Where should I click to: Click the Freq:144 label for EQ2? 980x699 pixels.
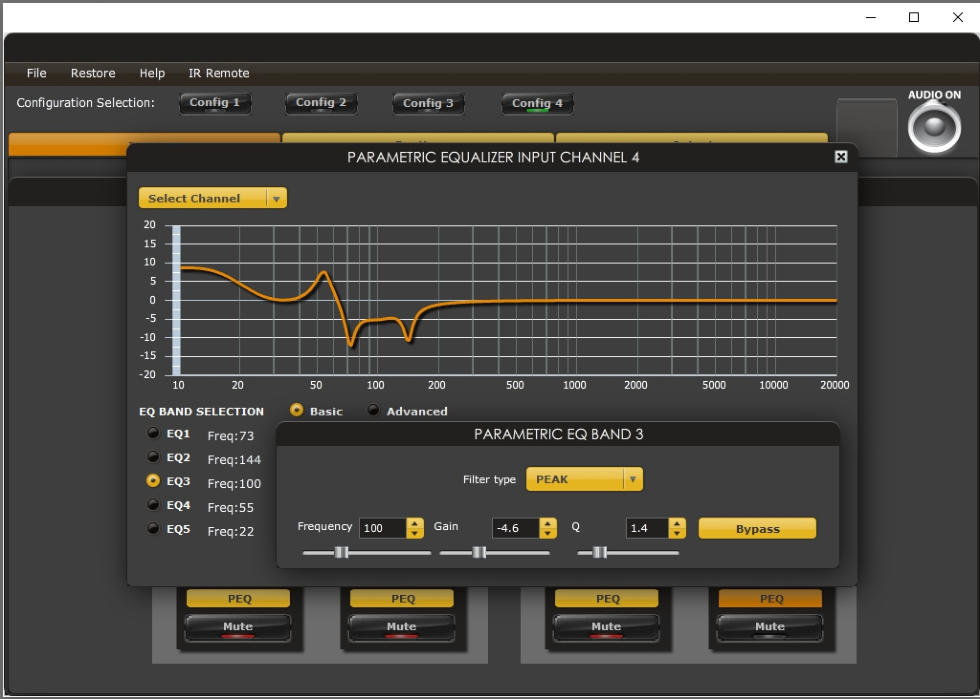tap(234, 459)
